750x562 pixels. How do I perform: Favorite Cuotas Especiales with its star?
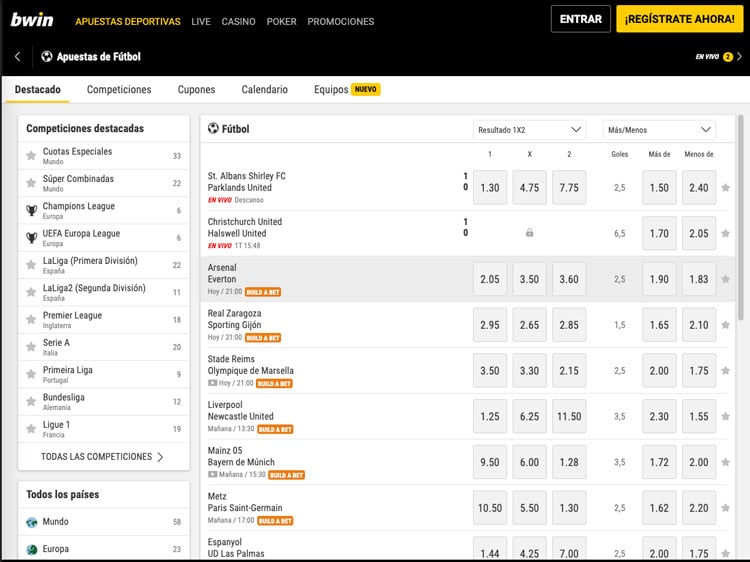point(31,155)
